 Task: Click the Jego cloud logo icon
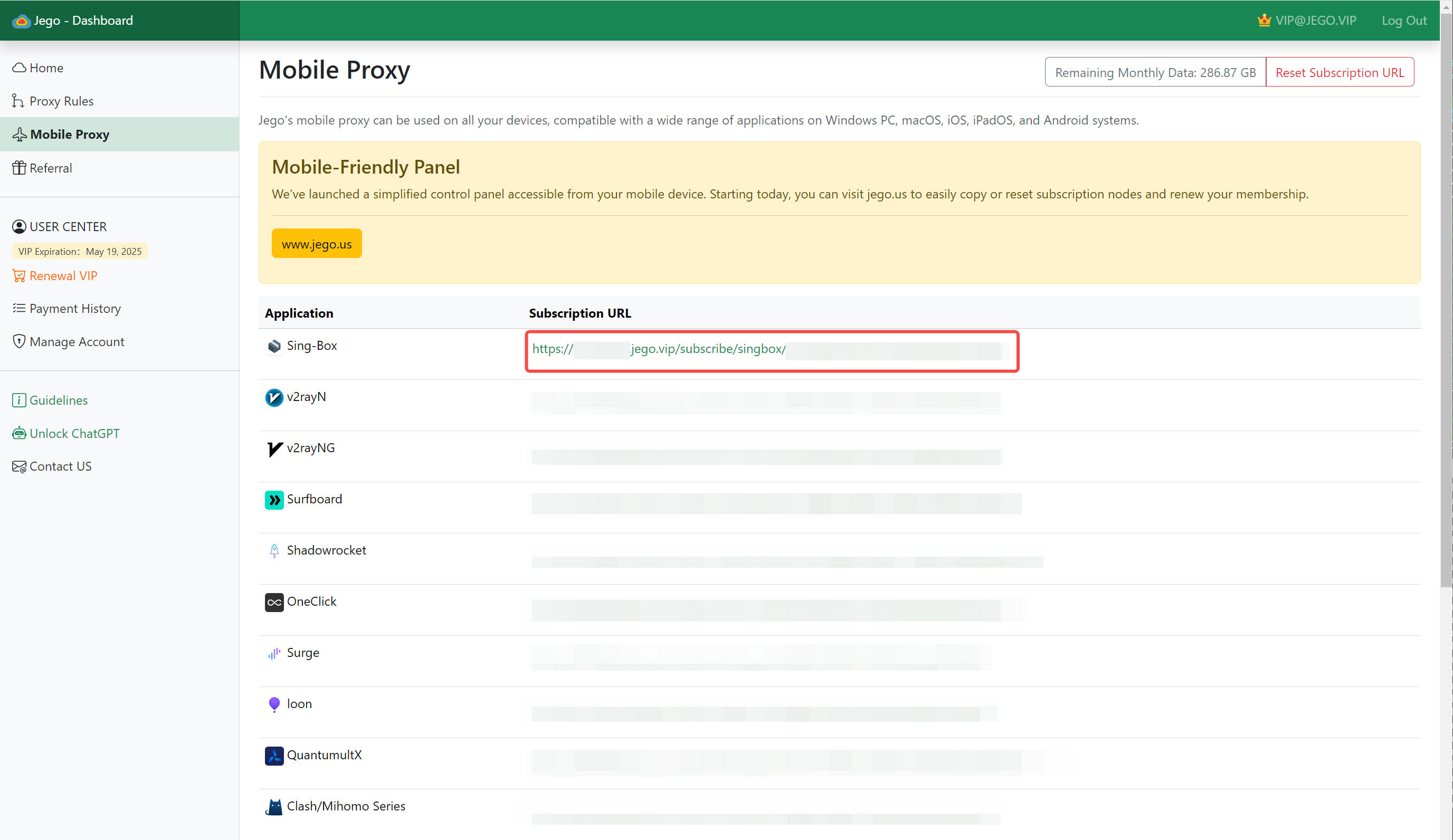coord(21,21)
